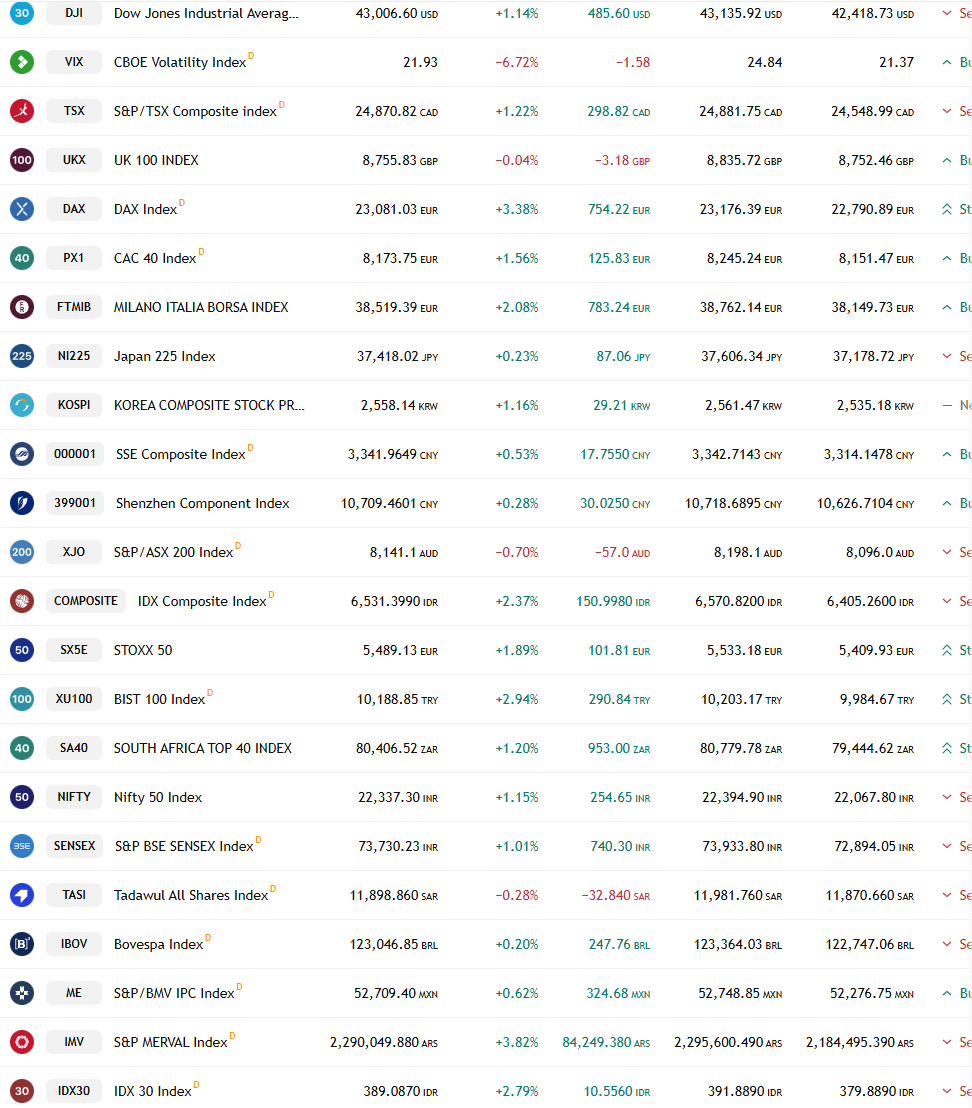972x1108 pixels.
Task: Click DAX change percentage +3.38%
Action: pos(516,210)
